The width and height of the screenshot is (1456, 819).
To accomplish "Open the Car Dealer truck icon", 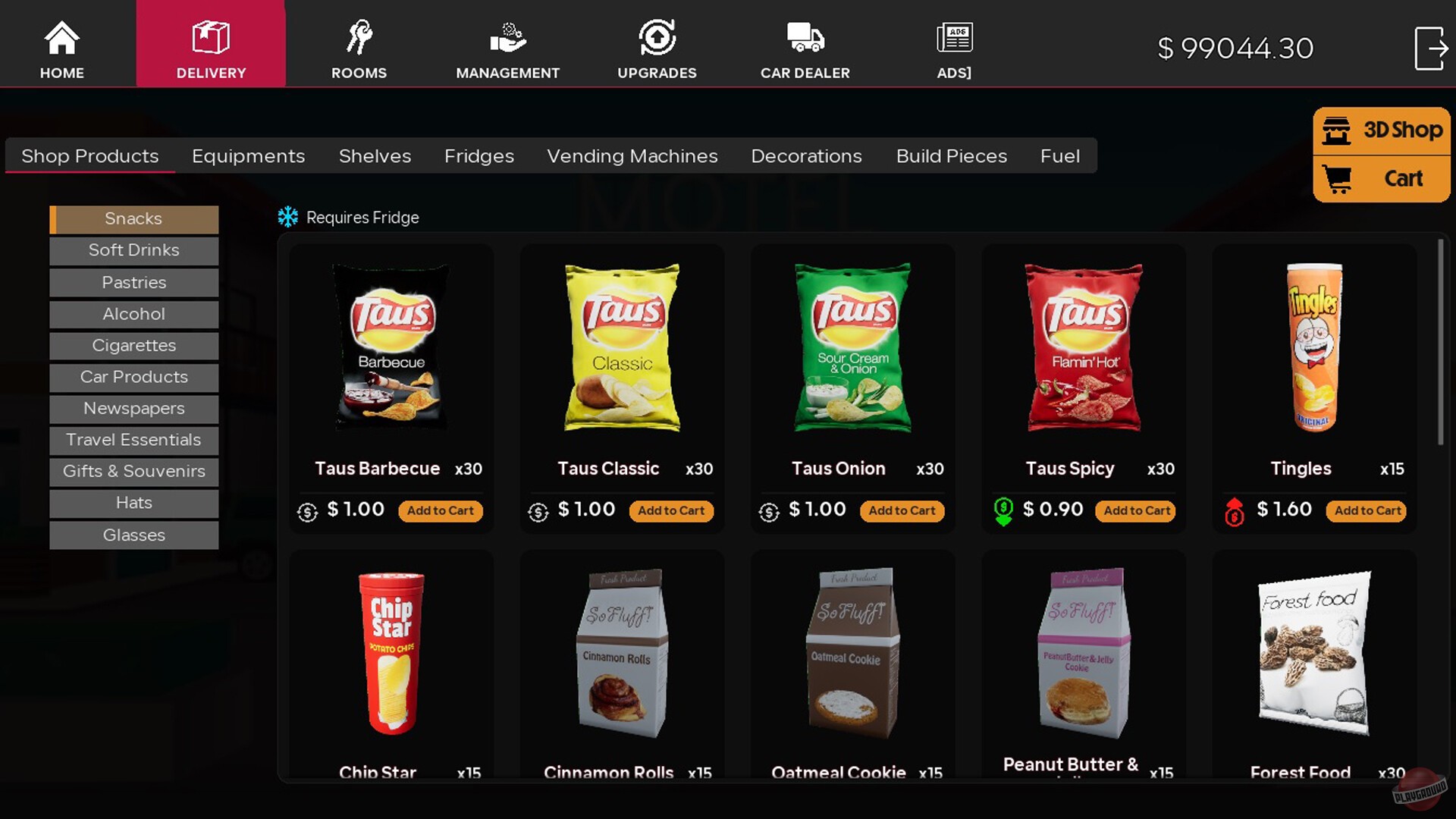I will tap(805, 38).
